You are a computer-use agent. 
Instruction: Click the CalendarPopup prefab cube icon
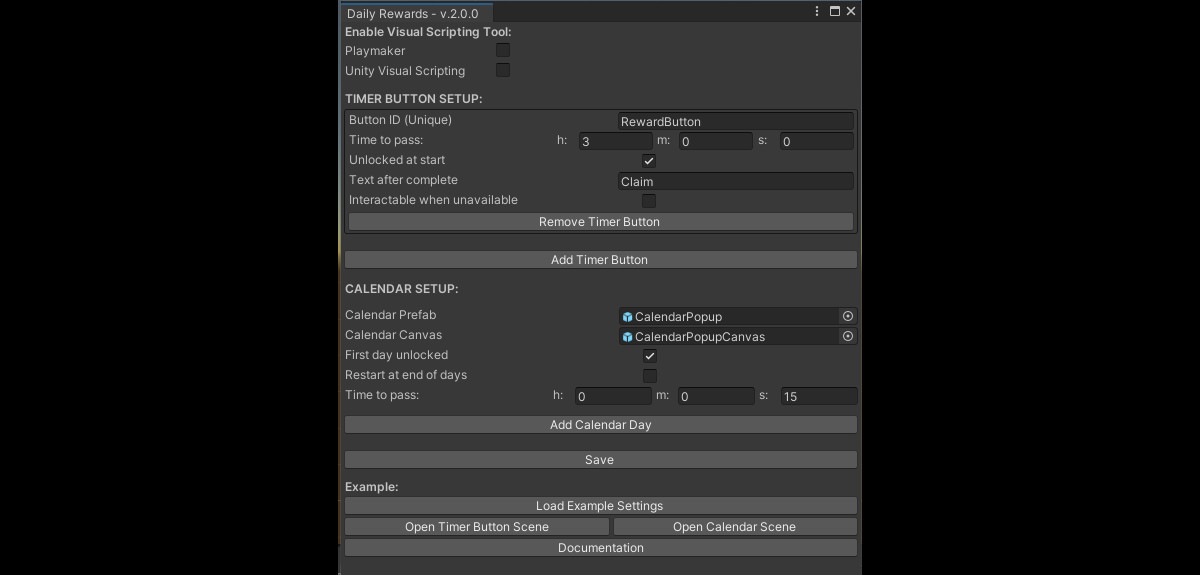point(627,316)
